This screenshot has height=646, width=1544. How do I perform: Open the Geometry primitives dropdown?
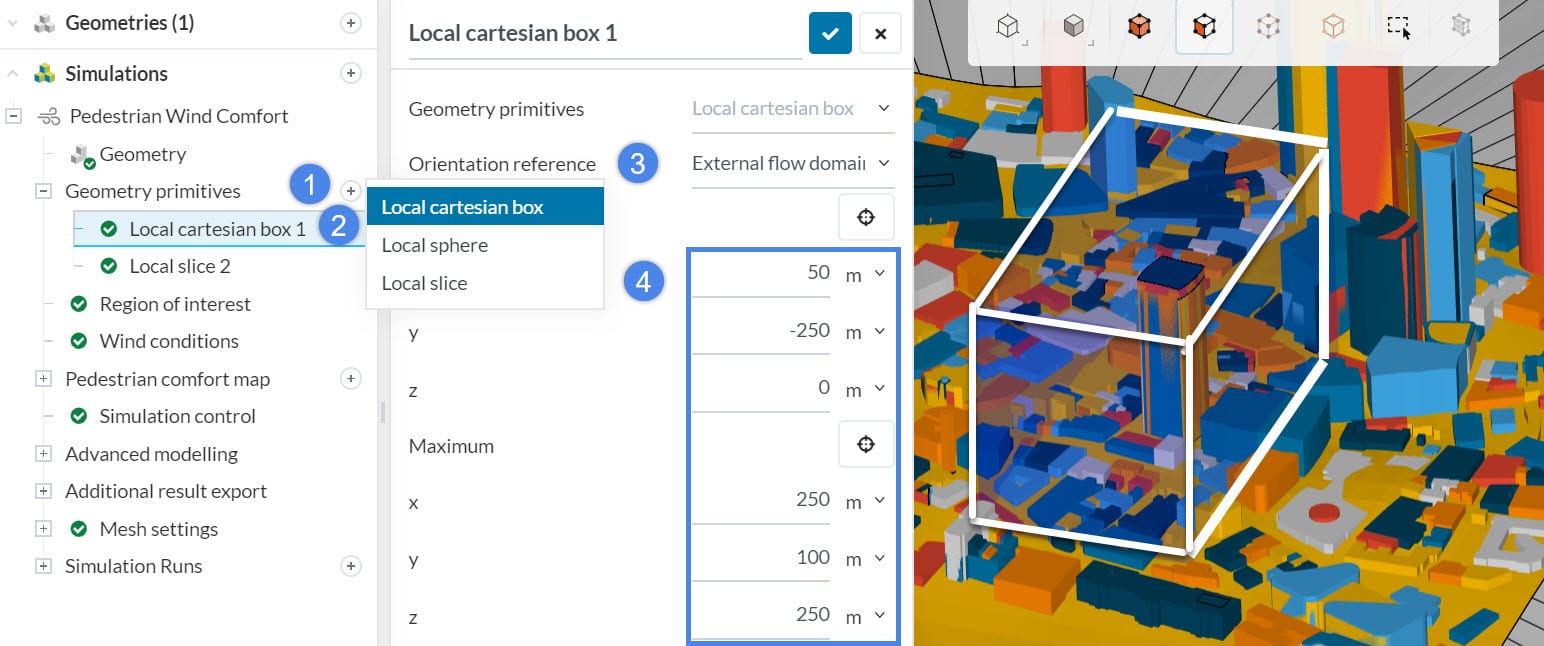coord(790,108)
